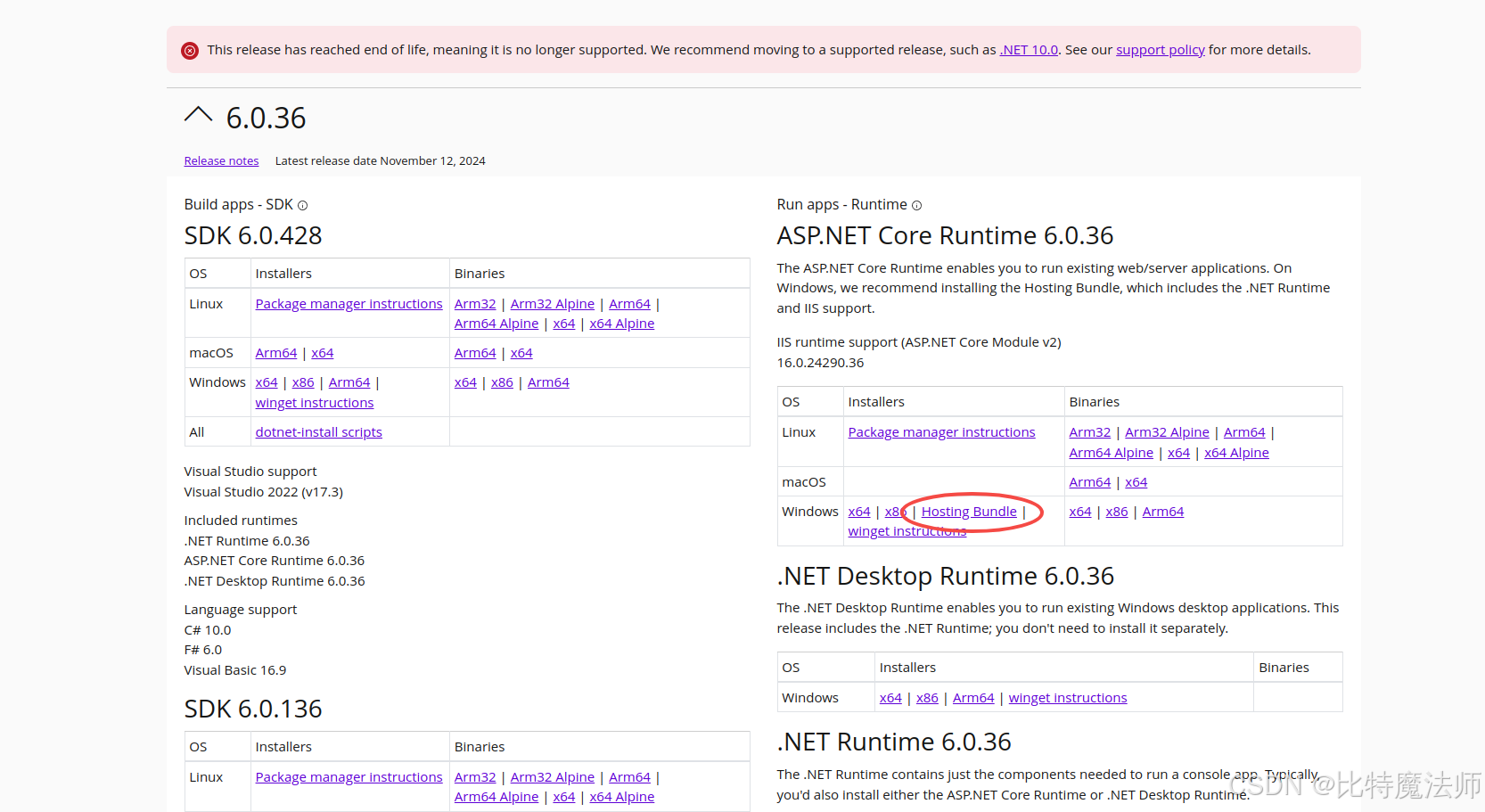Select the SDK 6.0.428 heading text
Image resolution: width=1485 pixels, height=812 pixels.
tap(253, 235)
